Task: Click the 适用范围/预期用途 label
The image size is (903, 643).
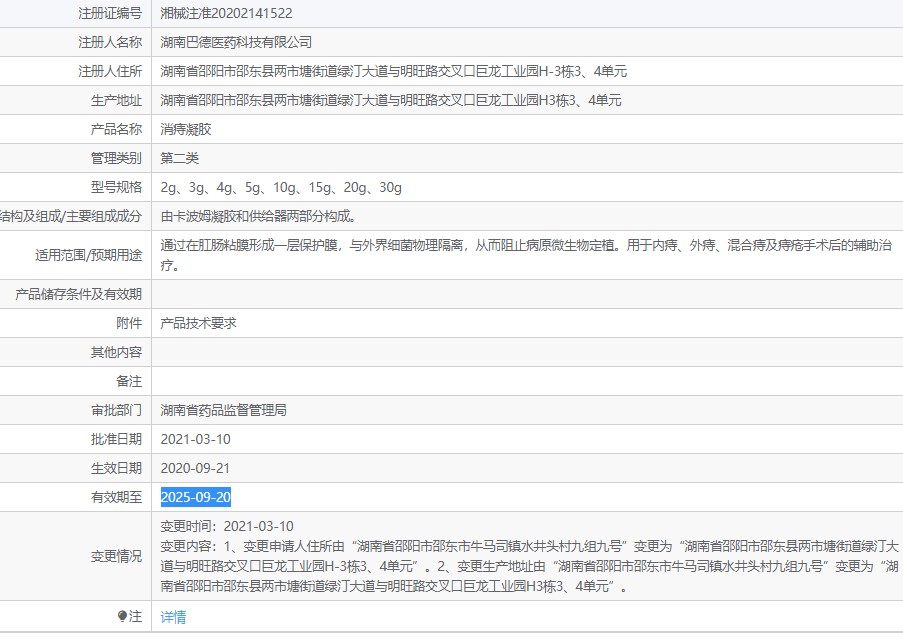Action: coord(89,255)
